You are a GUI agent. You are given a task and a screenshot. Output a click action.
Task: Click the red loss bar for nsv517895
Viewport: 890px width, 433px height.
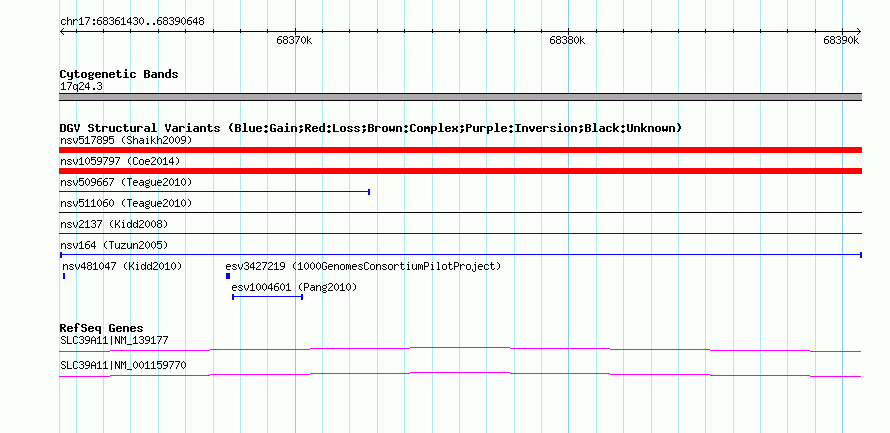tap(460, 150)
